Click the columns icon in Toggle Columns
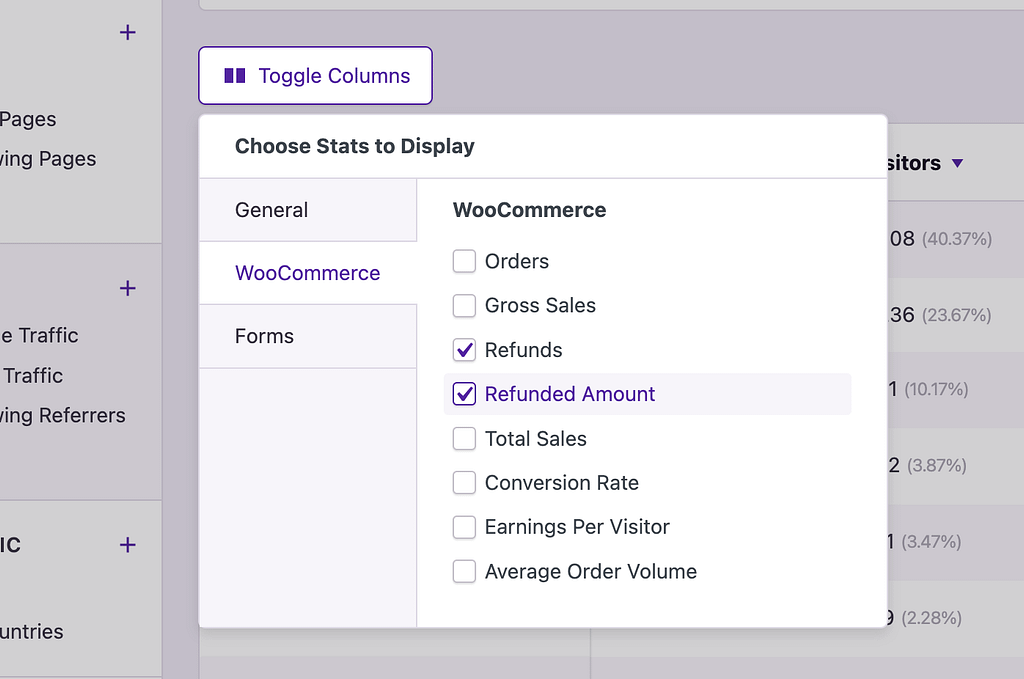The height and width of the screenshot is (679, 1024). click(235, 76)
